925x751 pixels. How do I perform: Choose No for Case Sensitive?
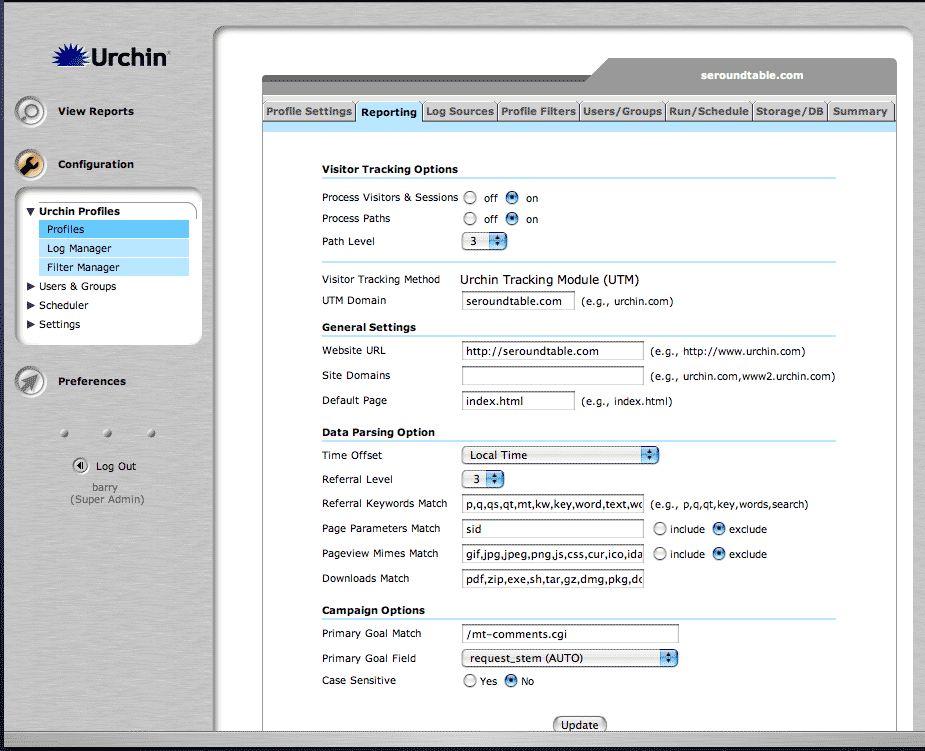(x=511, y=681)
